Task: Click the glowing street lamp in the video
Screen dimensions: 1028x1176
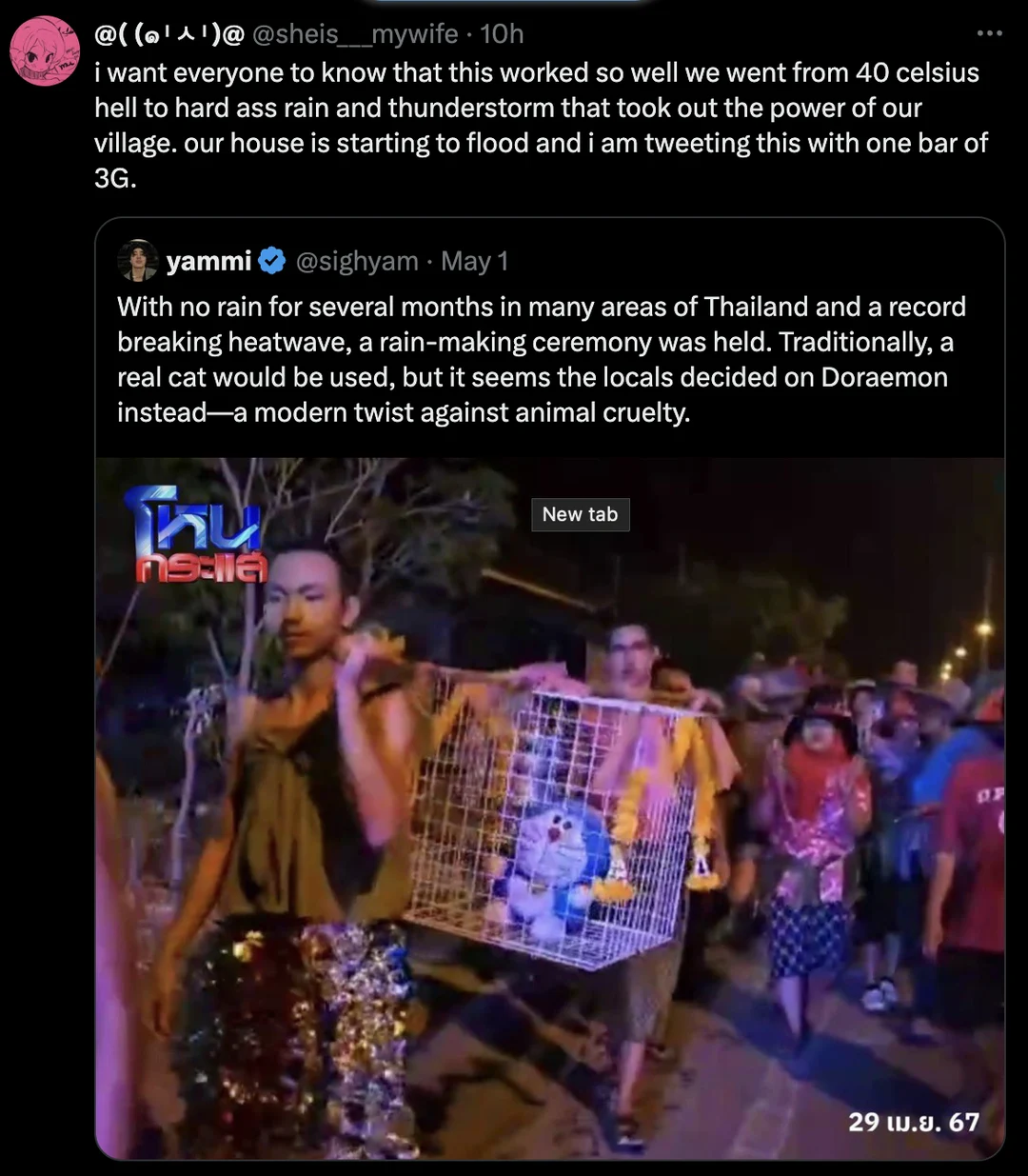Action: pos(984,630)
